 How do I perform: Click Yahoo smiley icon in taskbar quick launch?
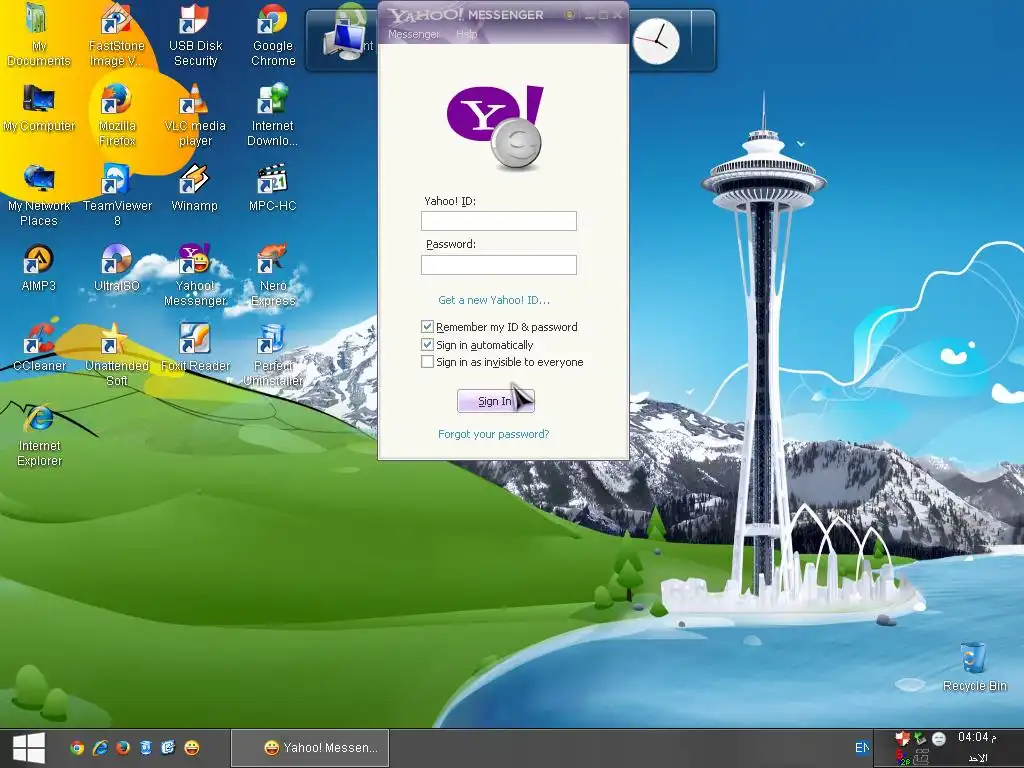(x=191, y=748)
